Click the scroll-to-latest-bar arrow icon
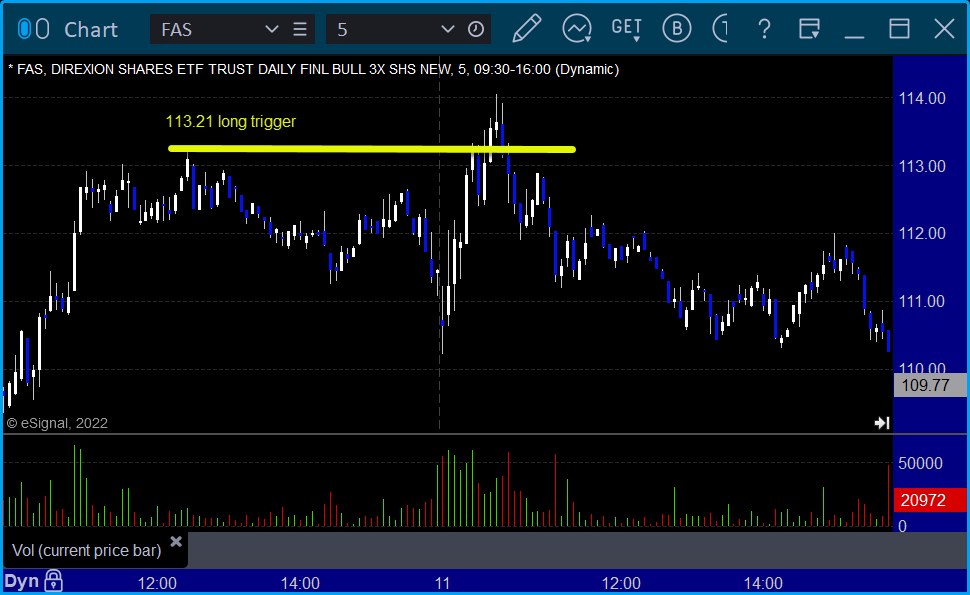 coord(882,423)
